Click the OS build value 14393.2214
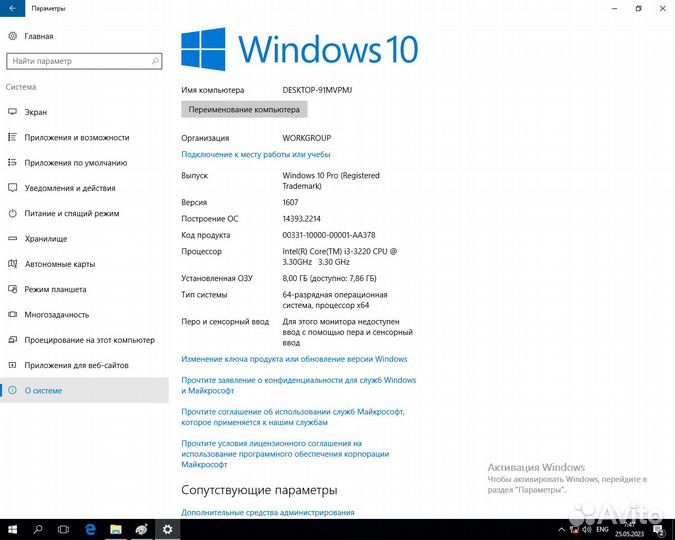Viewport: 675px width, 540px height. click(301, 219)
